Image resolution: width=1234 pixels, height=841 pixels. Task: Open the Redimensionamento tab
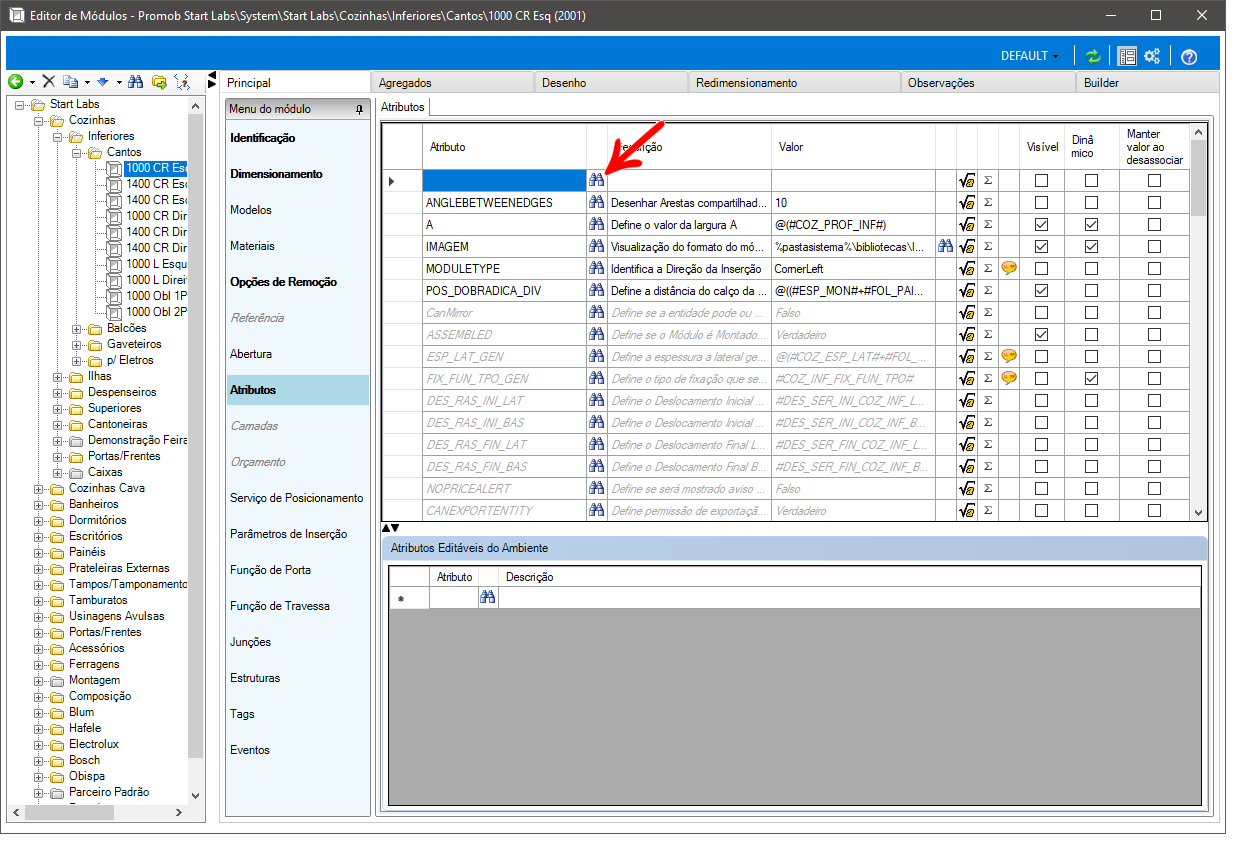click(794, 83)
